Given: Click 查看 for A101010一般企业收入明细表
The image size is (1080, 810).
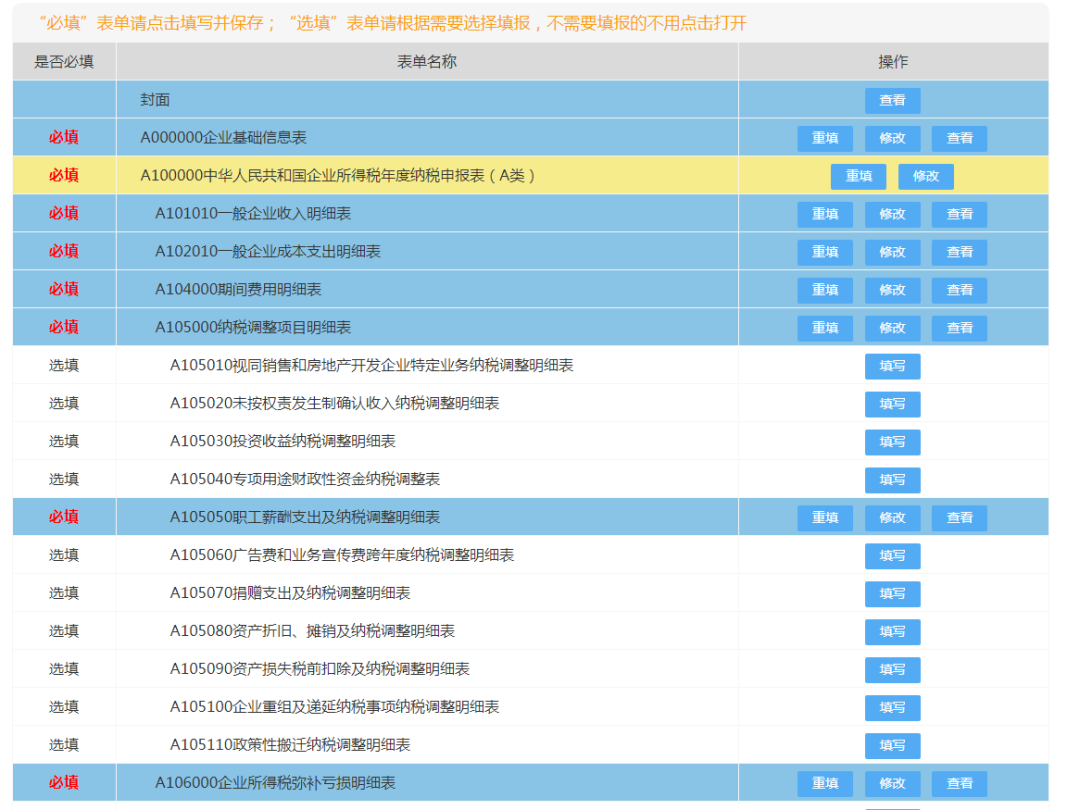Looking at the screenshot, I should [959, 214].
